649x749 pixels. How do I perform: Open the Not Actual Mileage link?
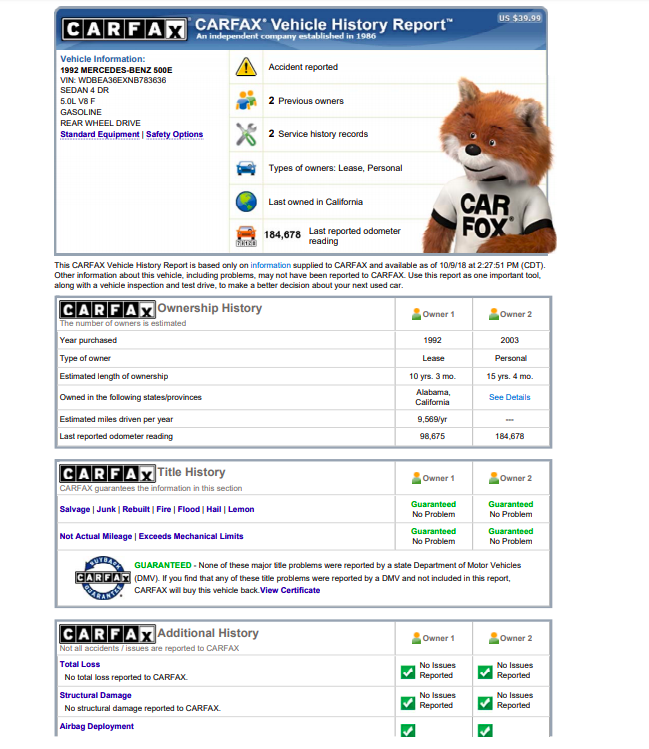[x=96, y=536]
